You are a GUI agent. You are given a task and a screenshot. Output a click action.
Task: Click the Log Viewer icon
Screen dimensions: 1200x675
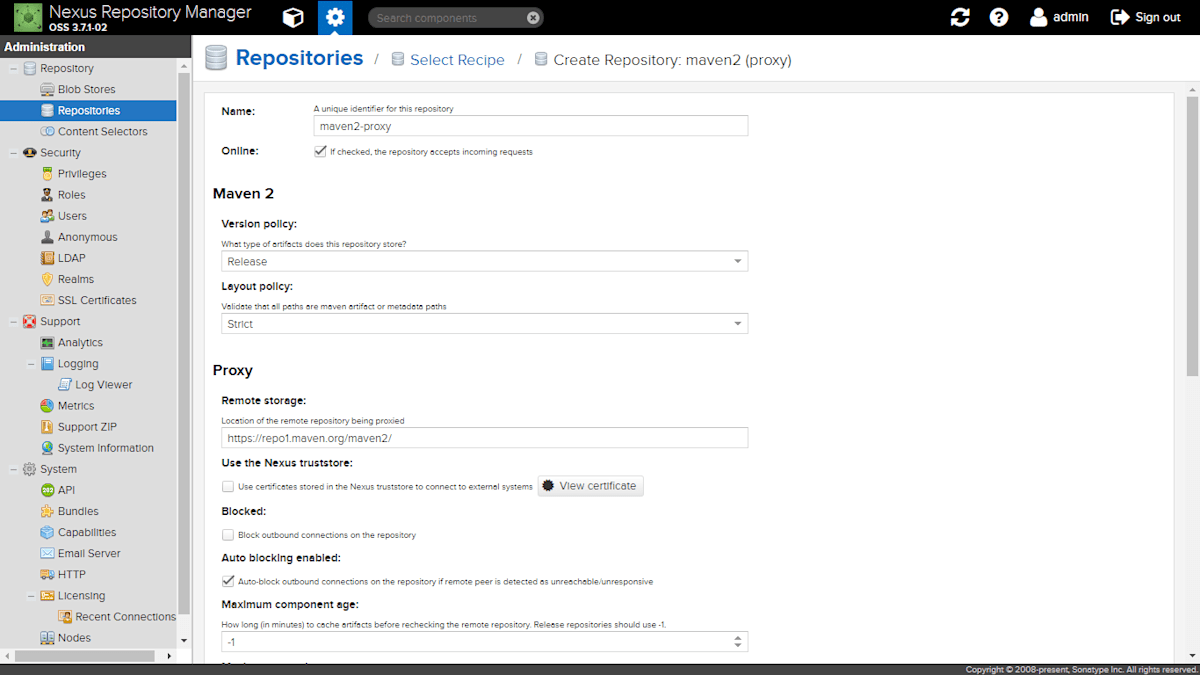click(65, 384)
